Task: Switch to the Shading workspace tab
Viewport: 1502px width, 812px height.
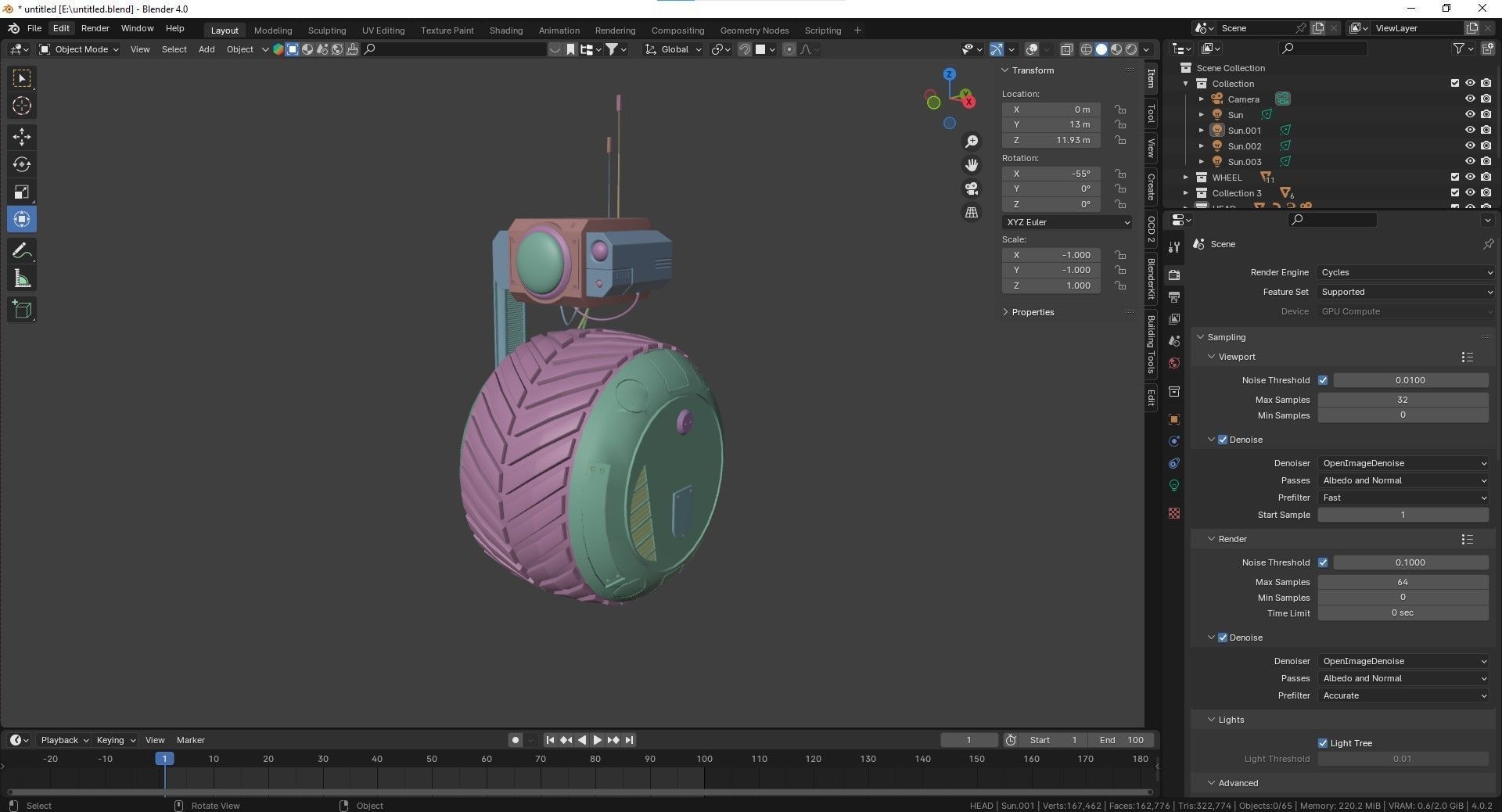Action: coord(506,31)
